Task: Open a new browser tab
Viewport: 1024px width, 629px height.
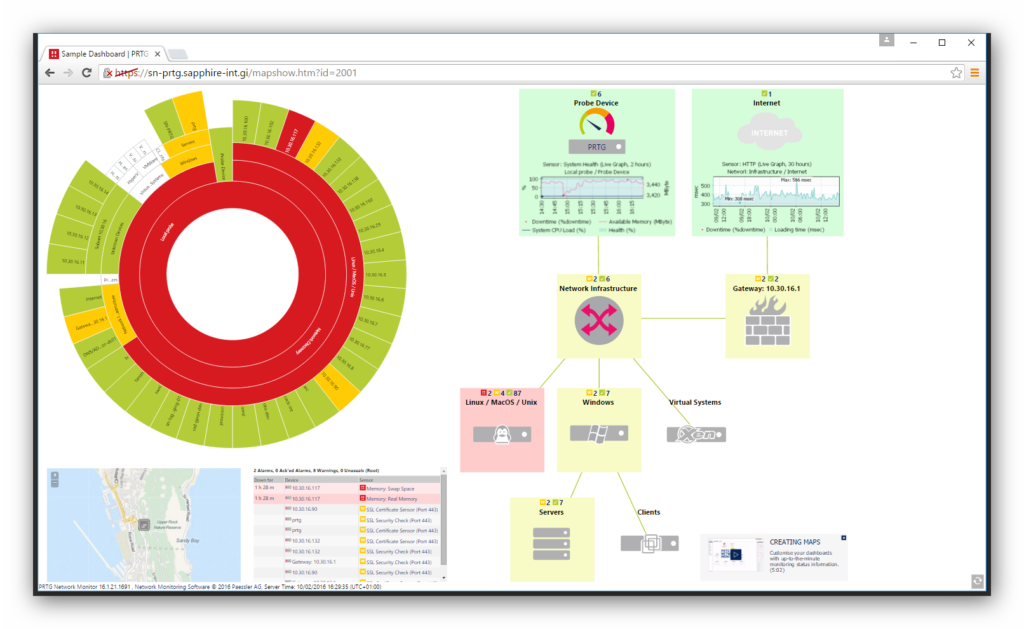Action: (x=178, y=53)
